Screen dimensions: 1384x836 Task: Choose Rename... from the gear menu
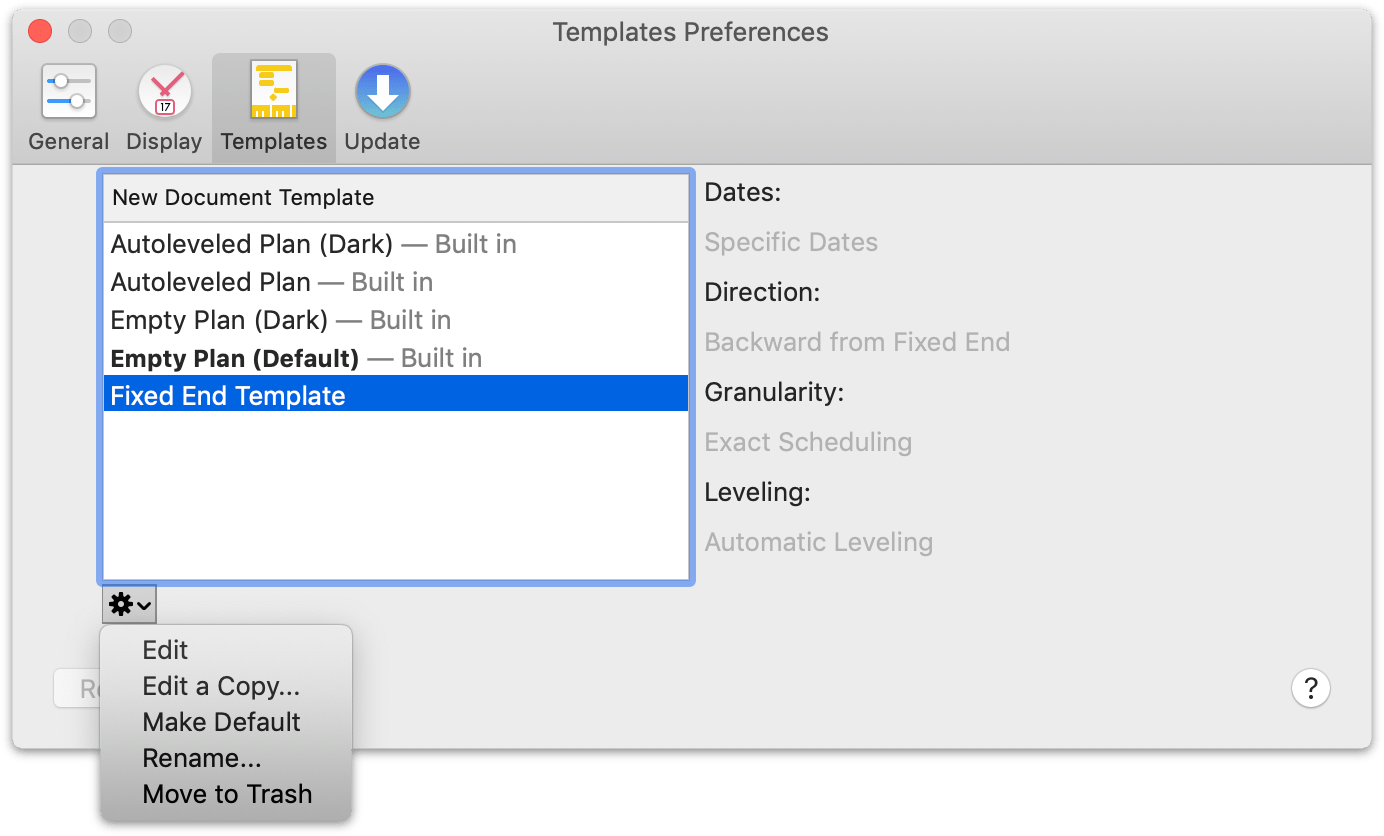coord(226,758)
